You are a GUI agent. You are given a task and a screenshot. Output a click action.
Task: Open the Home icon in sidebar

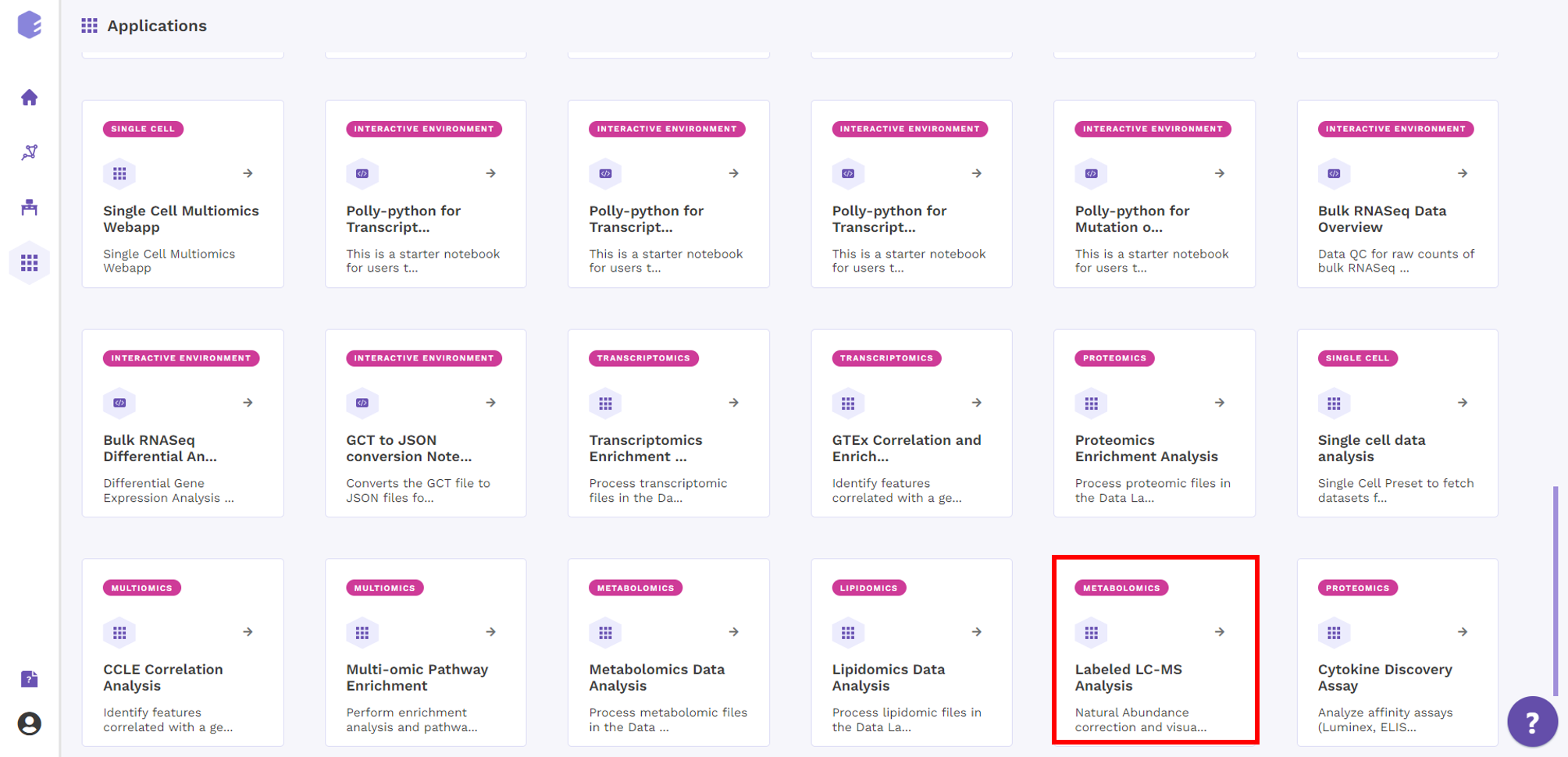(x=30, y=98)
